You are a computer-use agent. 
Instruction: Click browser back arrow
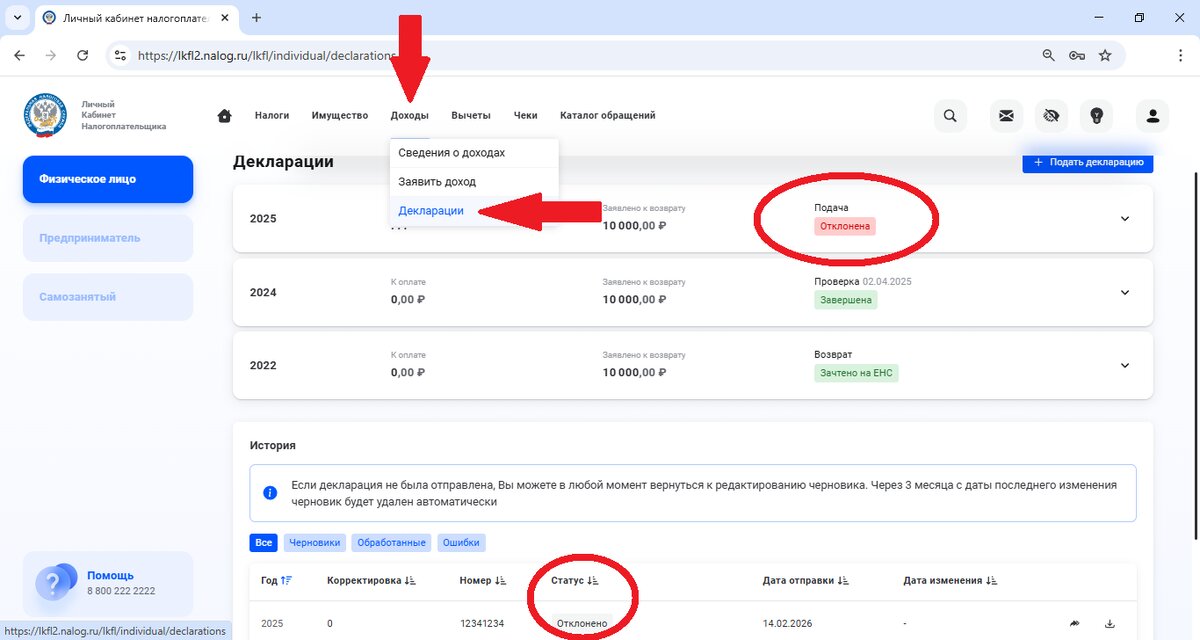19,56
